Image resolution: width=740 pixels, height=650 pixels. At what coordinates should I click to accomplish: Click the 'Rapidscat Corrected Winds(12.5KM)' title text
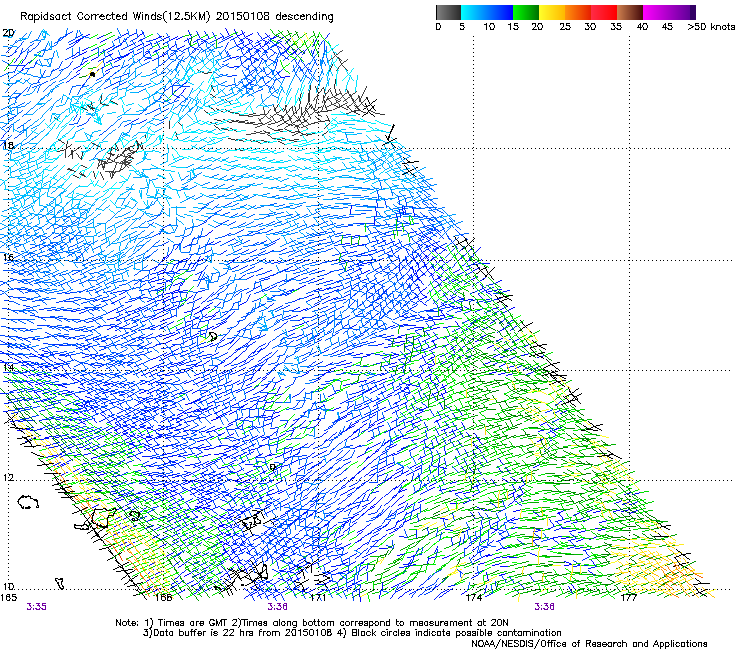(116, 17)
